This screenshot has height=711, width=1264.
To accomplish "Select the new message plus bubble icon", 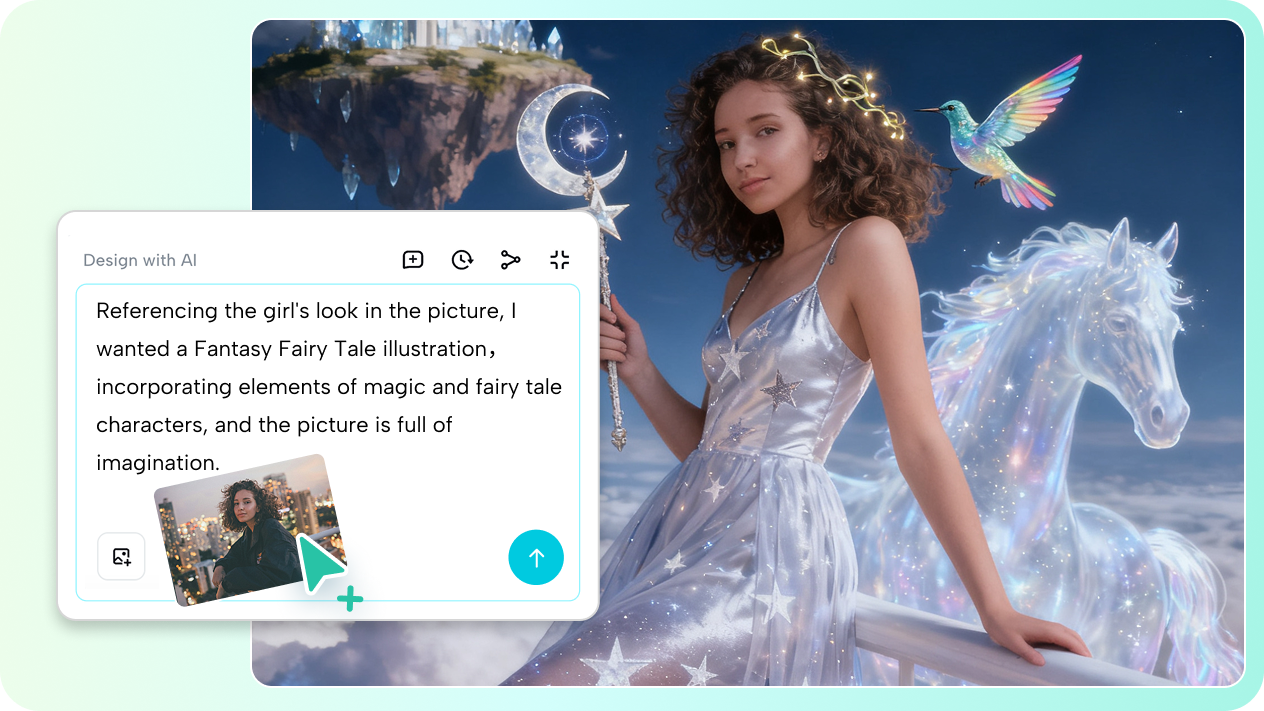I will [x=412, y=259].
